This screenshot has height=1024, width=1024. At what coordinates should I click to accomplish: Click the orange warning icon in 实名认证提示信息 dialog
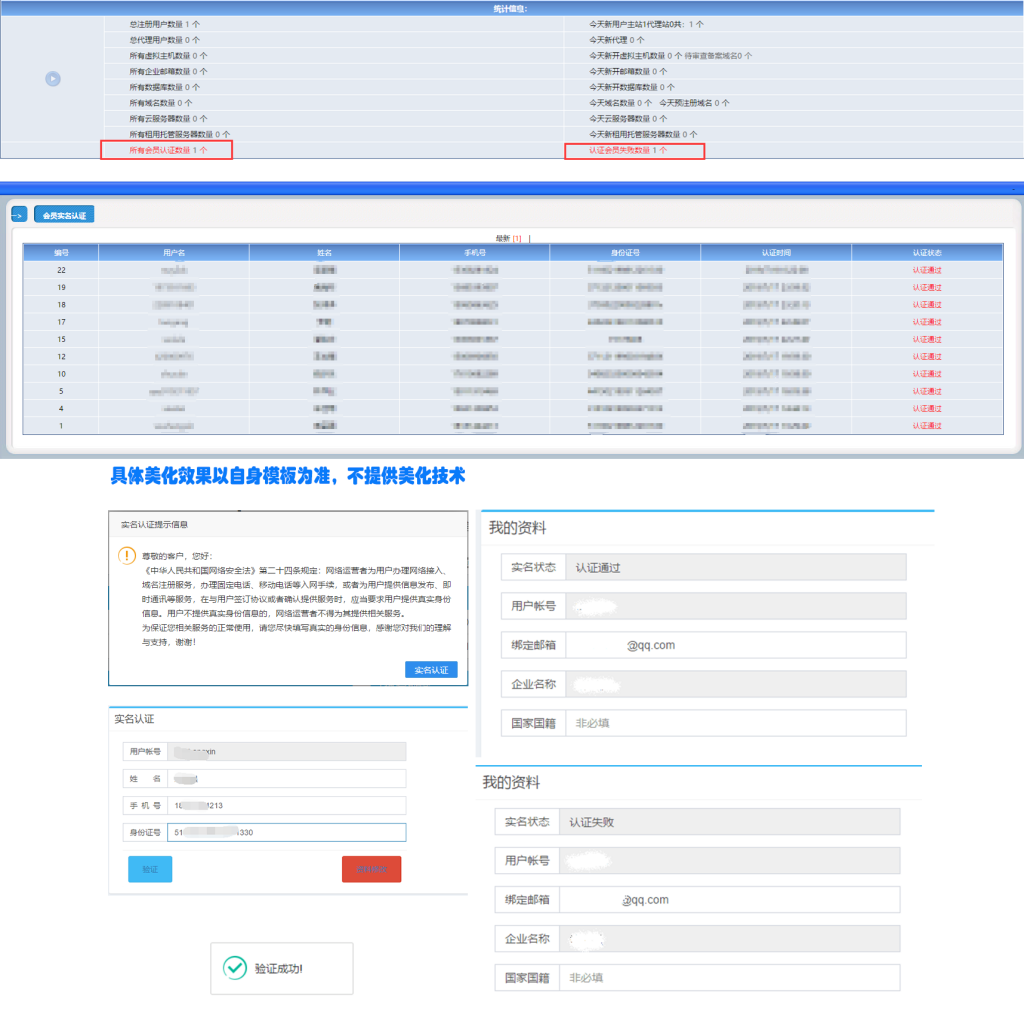tap(127, 555)
